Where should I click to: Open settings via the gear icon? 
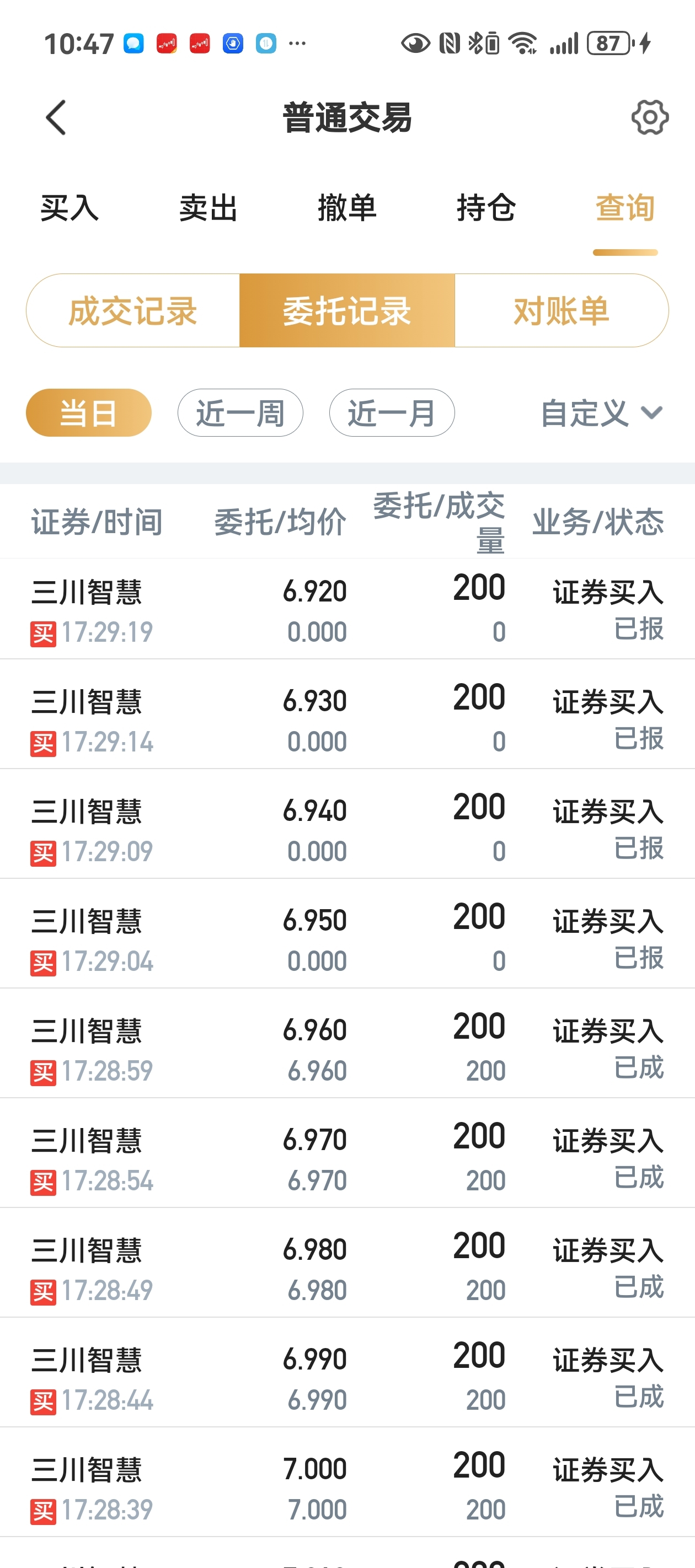tap(650, 117)
